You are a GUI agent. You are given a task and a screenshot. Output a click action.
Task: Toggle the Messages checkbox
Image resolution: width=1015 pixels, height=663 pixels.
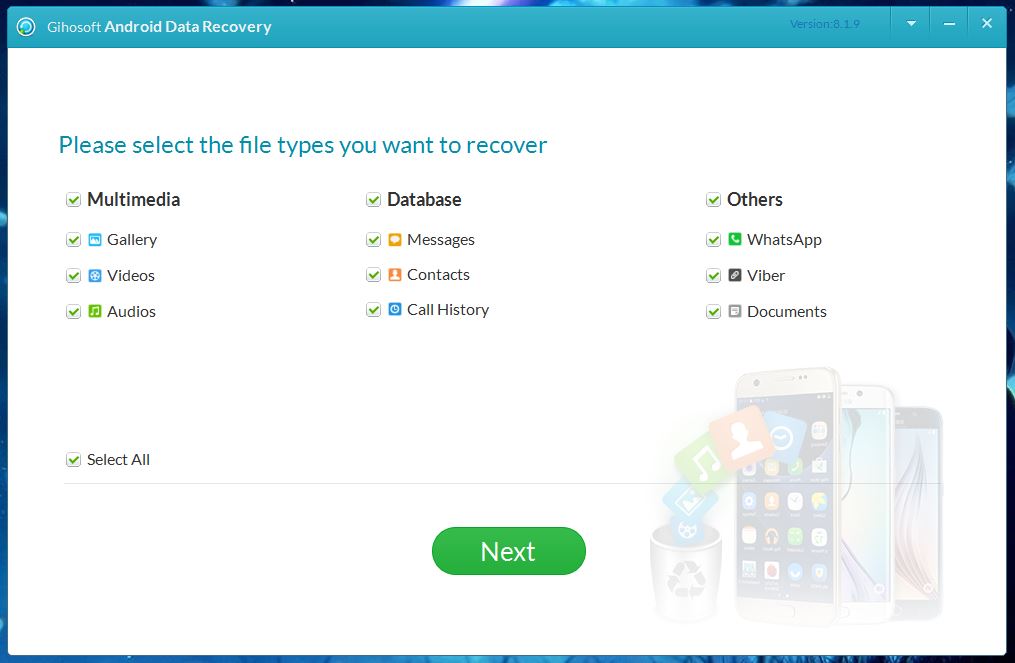coord(374,240)
